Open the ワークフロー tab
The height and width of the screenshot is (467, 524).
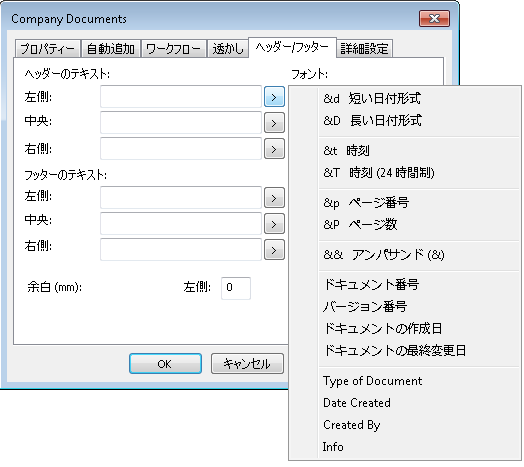tap(173, 49)
